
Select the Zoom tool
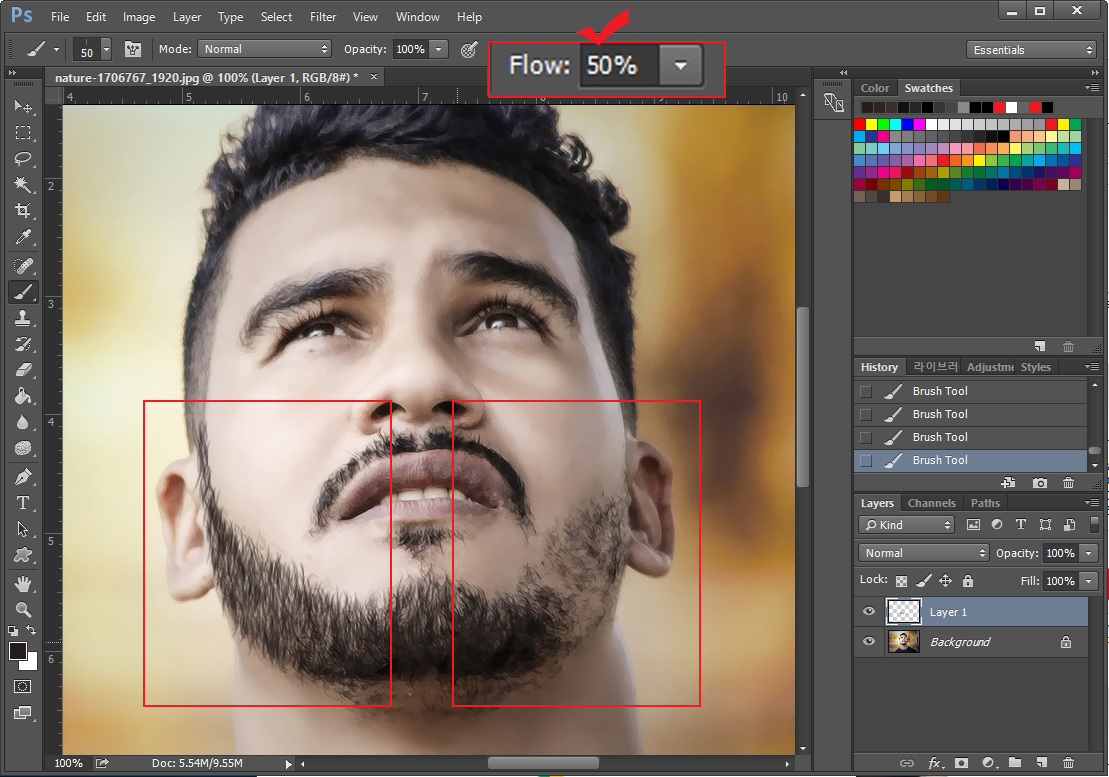pyautogui.click(x=23, y=609)
